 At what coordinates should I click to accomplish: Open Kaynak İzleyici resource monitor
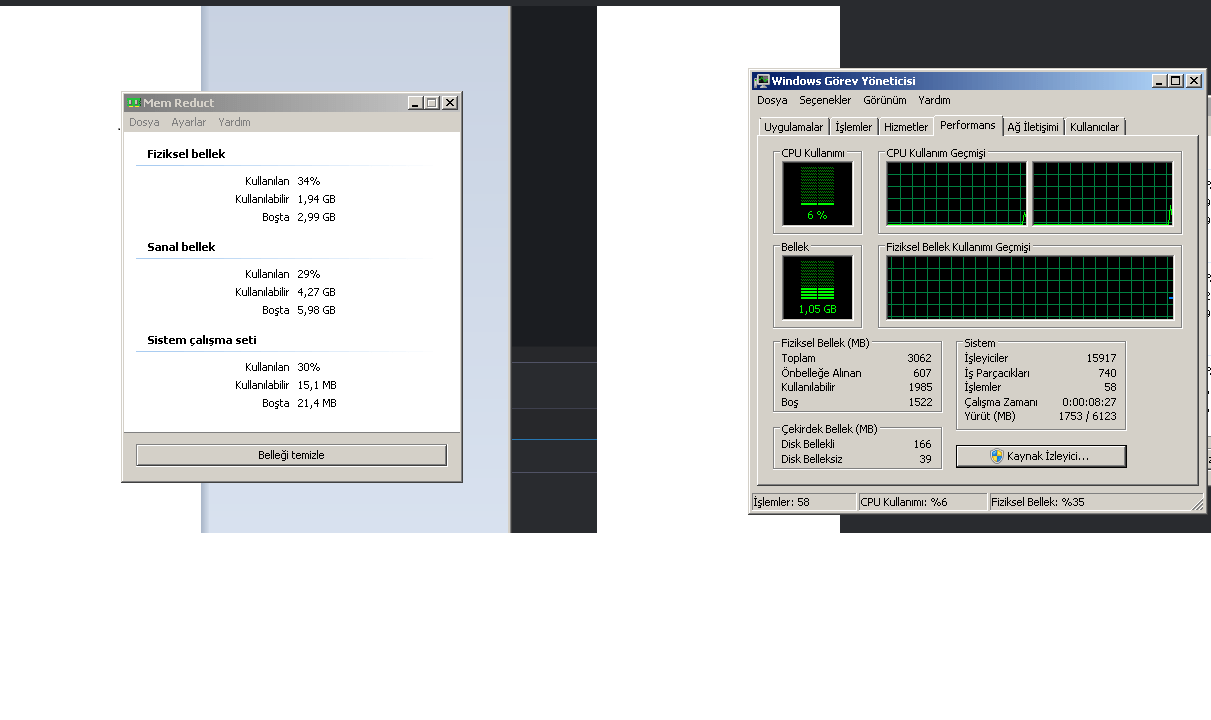(1041, 456)
